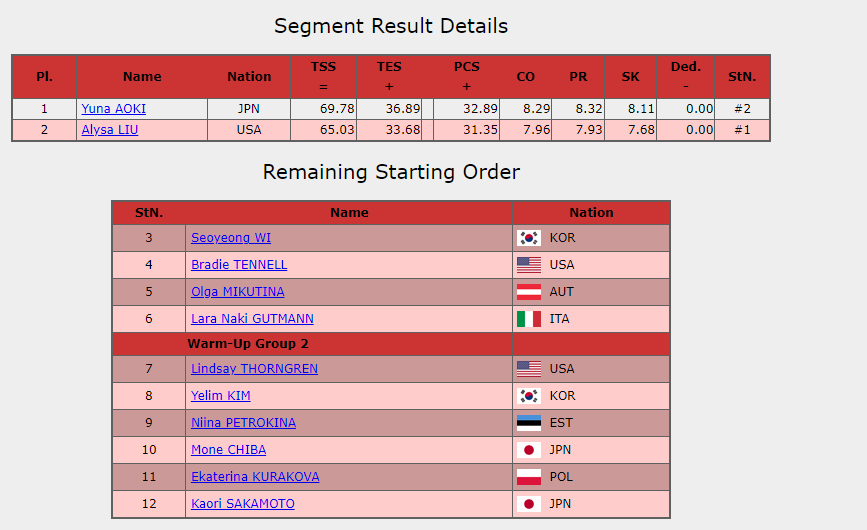Click the Ekaterina KURAKOVA name link
This screenshot has height=530, width=867.
[x=255, y=477]
